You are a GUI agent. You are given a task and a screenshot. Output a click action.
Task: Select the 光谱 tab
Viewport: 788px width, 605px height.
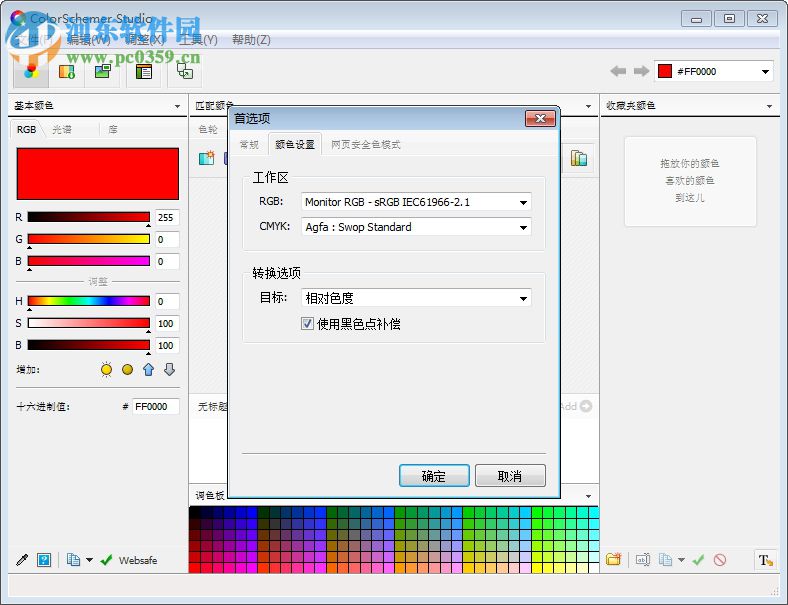62,130
